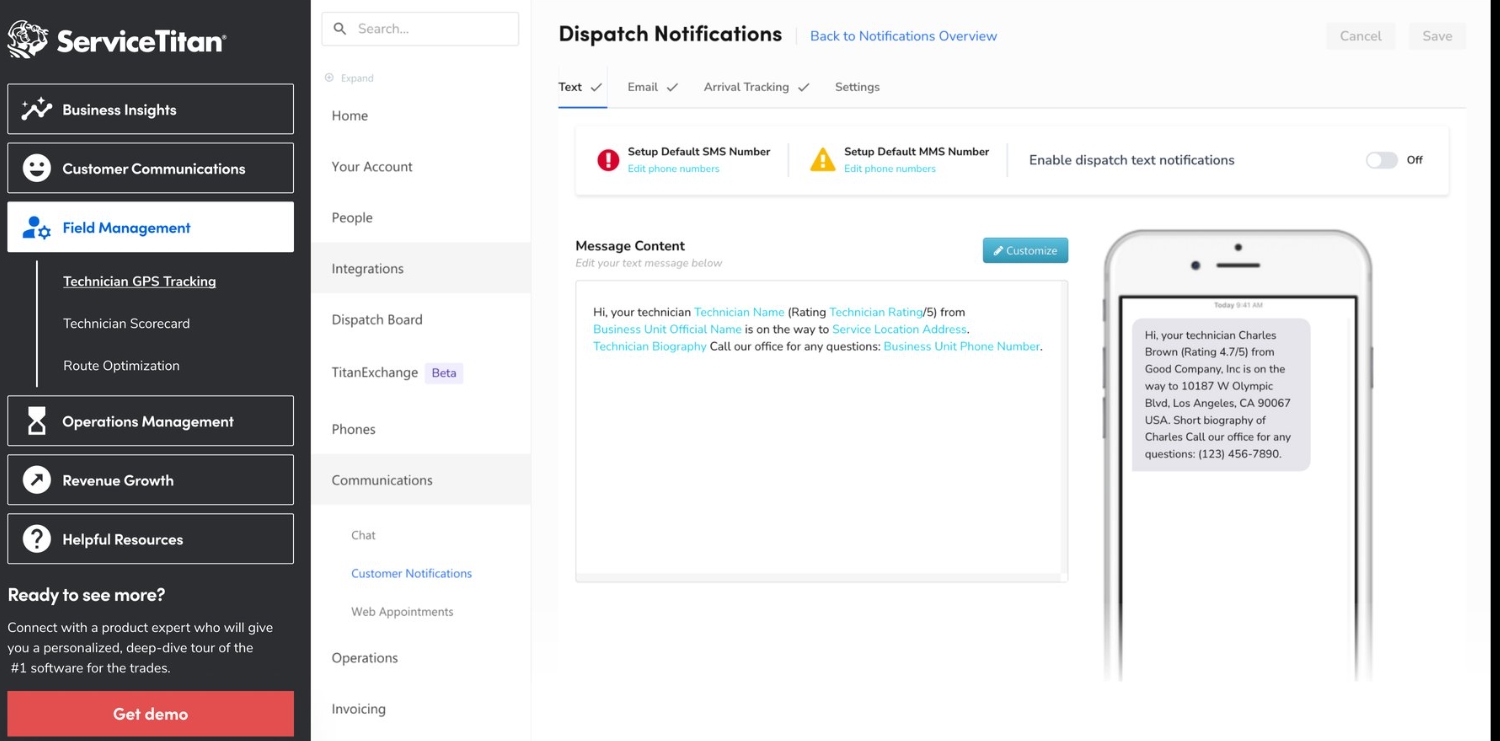Open Integrations settings
This screenshot has height=741, width=1500.
click(421, 268)
